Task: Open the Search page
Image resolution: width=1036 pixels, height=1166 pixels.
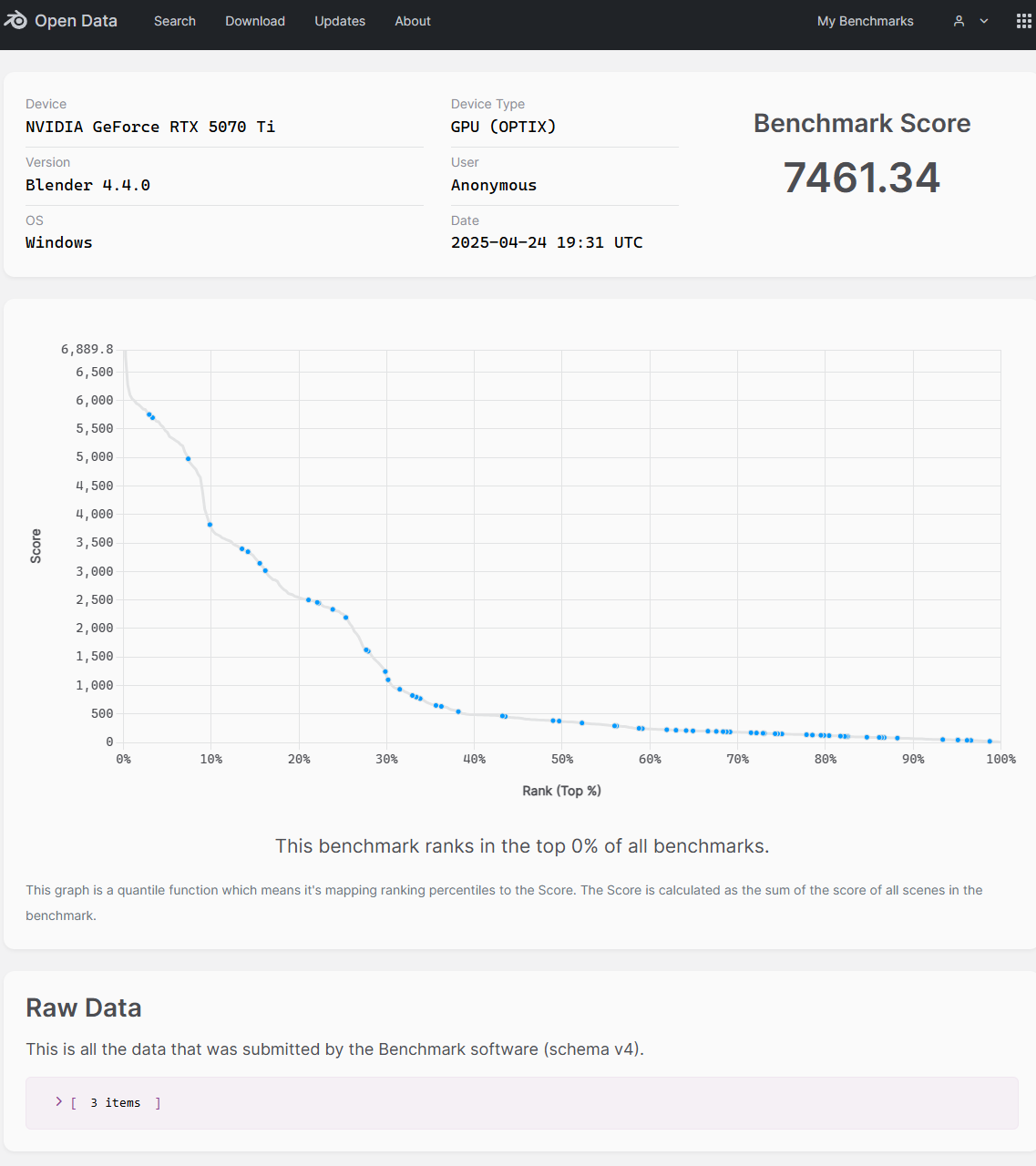Action: pyautogui.click(x=175, y=21)
